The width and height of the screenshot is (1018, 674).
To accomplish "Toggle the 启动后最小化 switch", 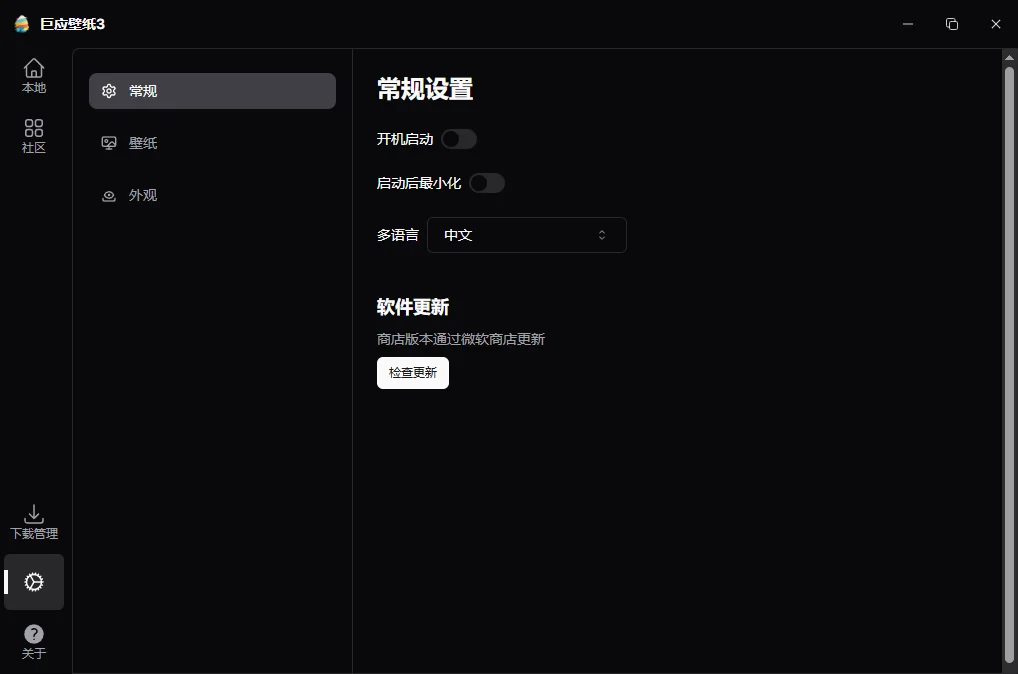I will (487, 183).
